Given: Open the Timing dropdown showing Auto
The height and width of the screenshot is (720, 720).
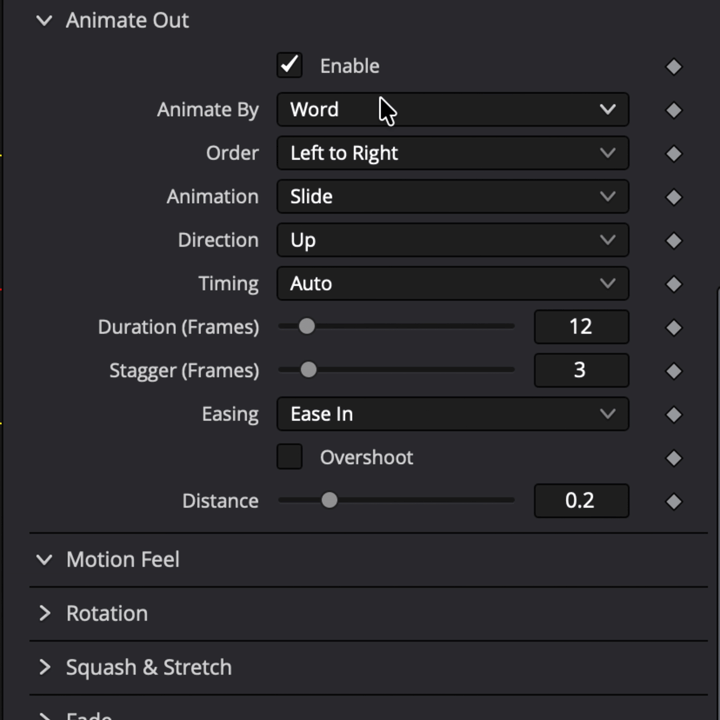Looking at the screenshot, I should [453, 283].
